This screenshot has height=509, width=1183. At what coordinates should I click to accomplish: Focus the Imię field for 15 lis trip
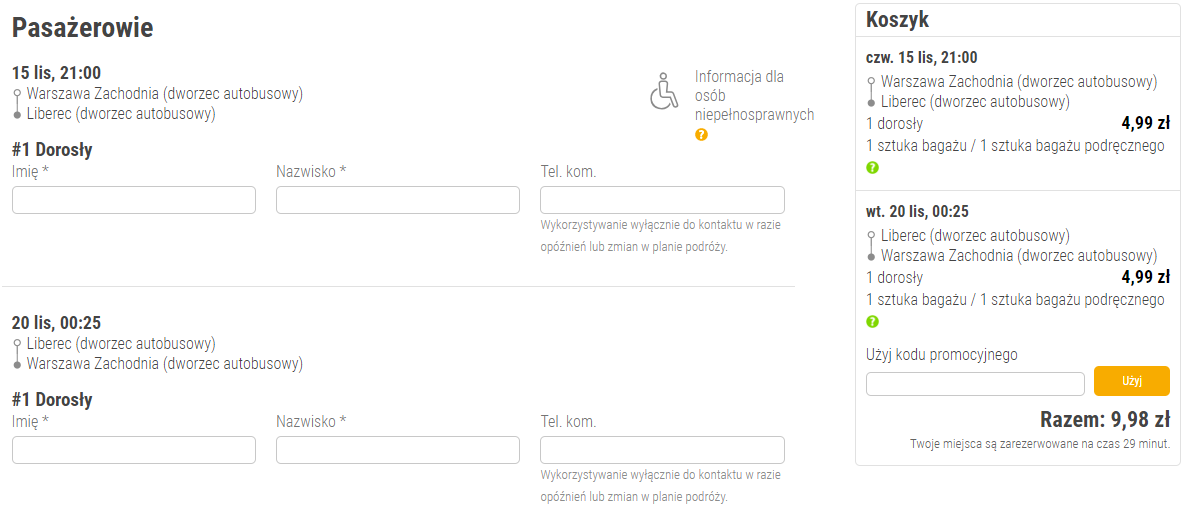coord(134,200)
